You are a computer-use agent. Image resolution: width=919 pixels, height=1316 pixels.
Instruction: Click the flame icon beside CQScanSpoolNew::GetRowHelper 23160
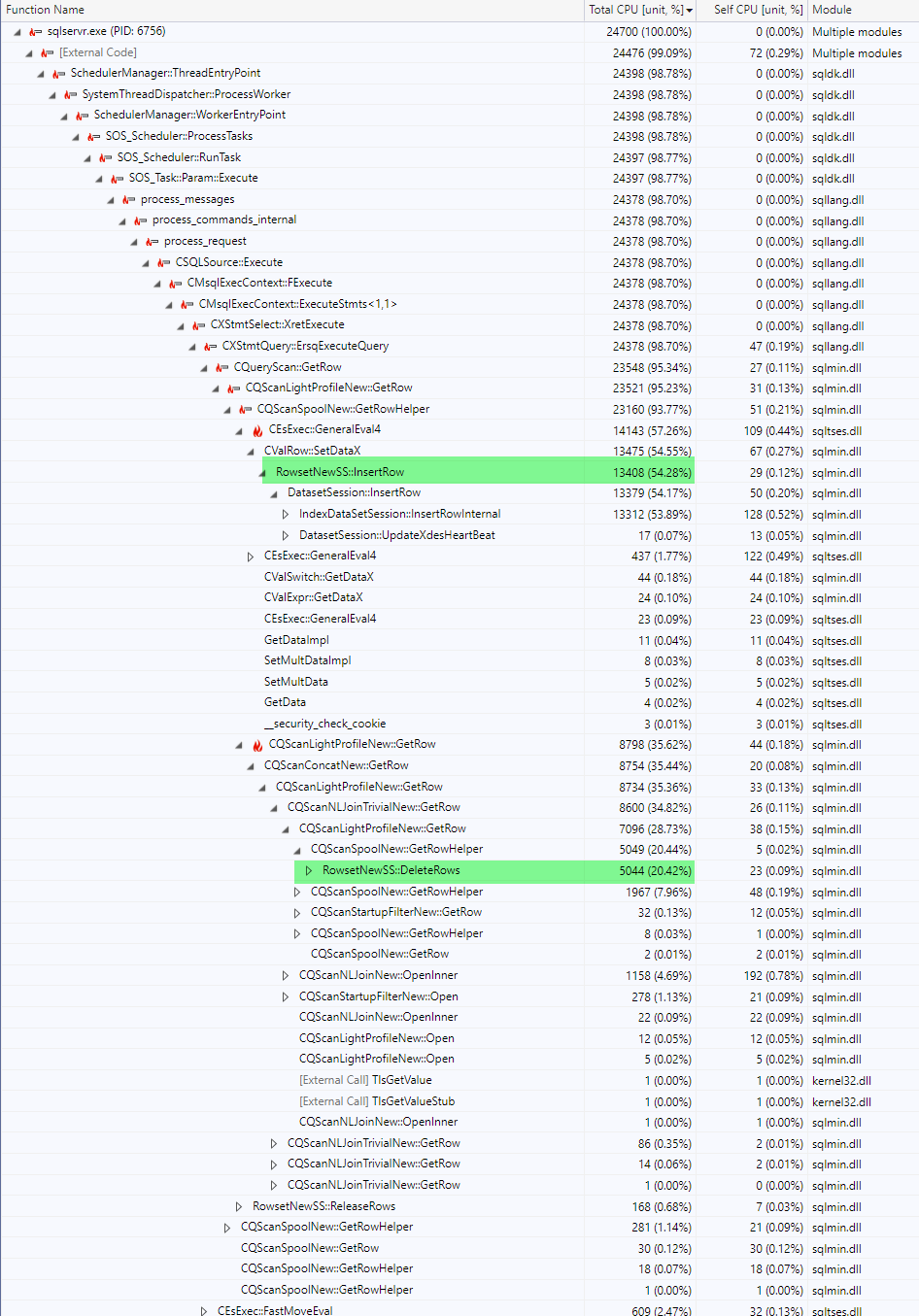pyautogui.click(x=246, y=410)
